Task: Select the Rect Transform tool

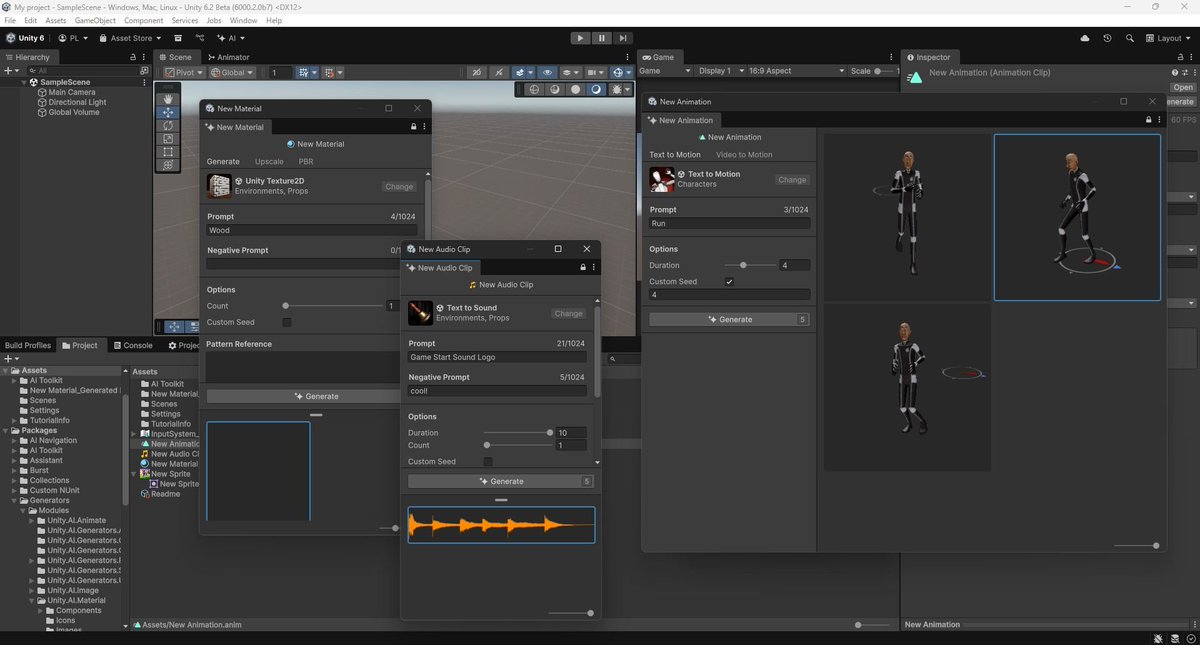Action: 167,151
